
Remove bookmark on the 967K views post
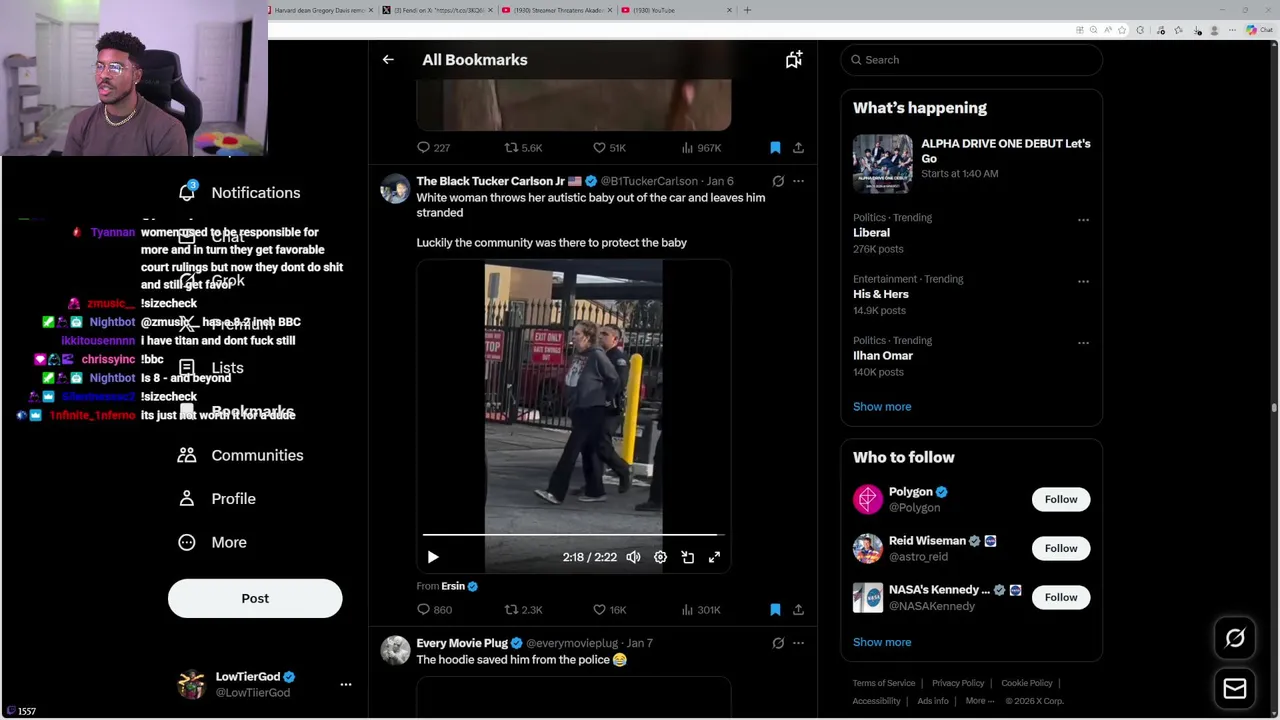point(775,148)
